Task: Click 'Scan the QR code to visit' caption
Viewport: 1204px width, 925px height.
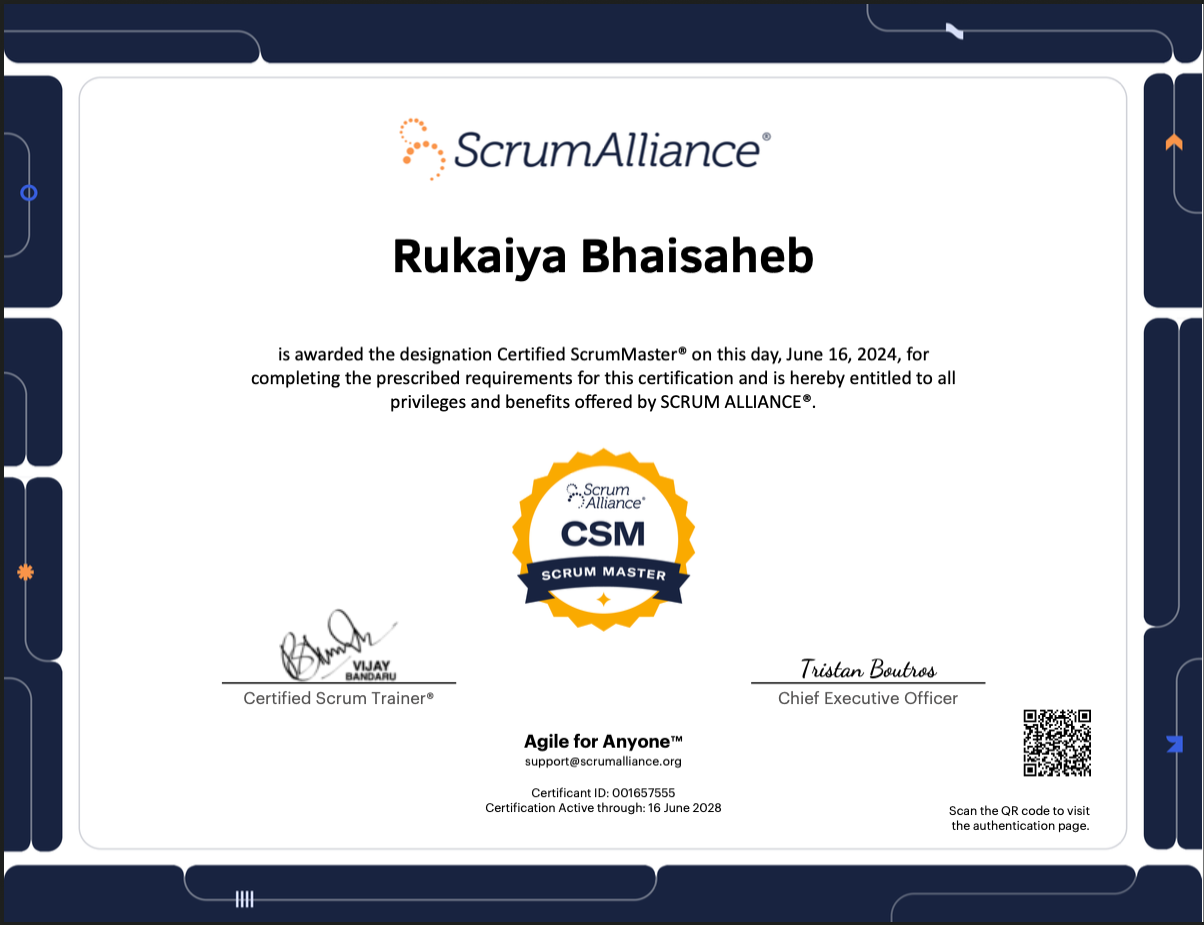Action: [x=1020, y=811]
